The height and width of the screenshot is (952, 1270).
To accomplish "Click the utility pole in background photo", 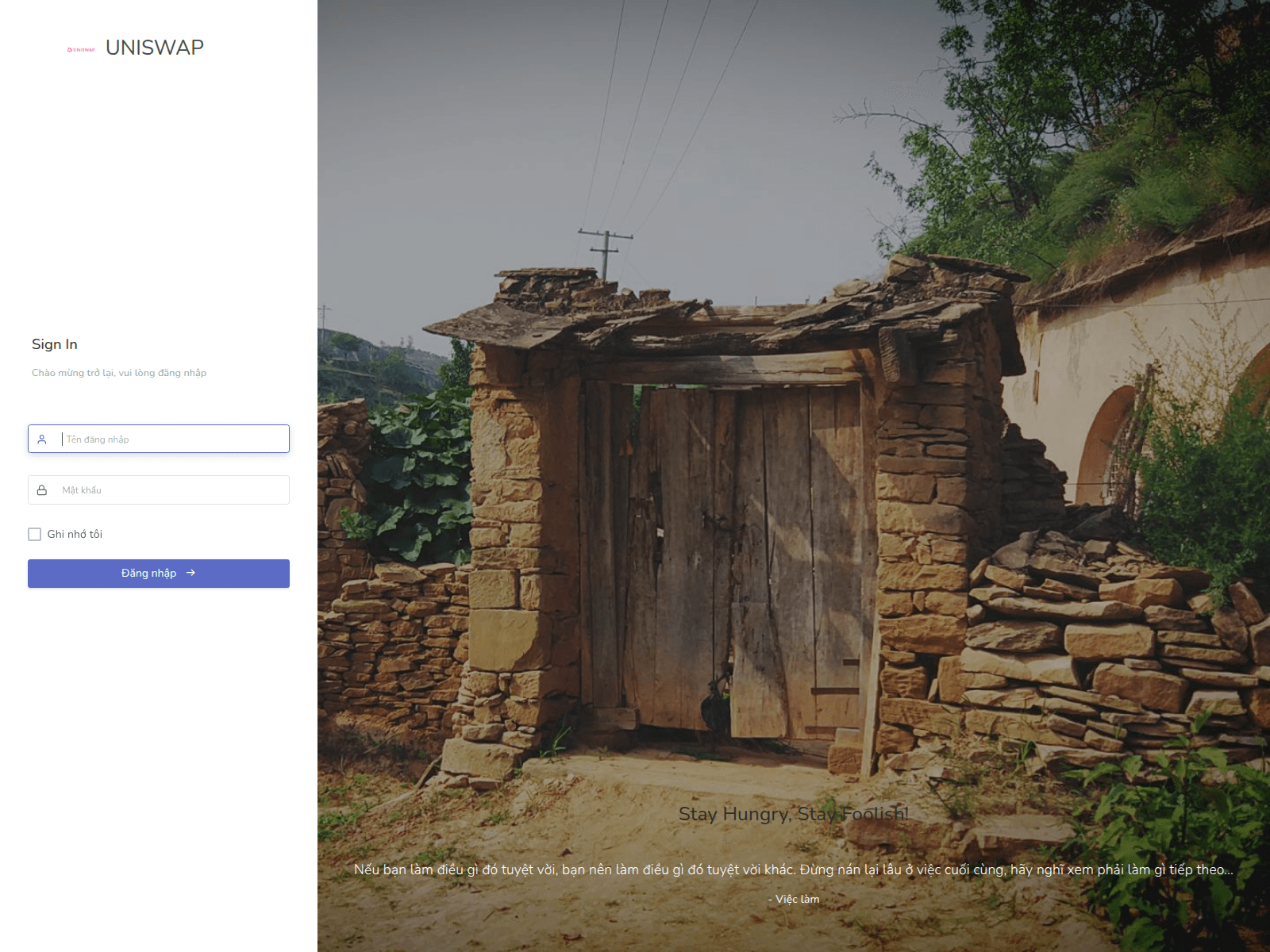I will 606,252.
